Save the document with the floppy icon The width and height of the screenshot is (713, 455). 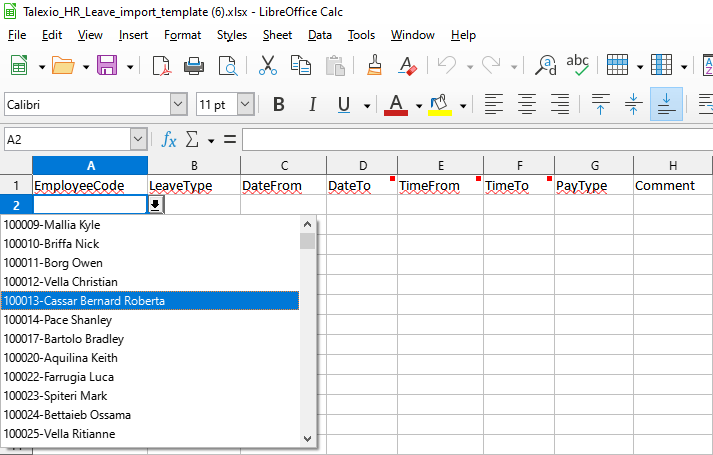[x=107, y=66]
